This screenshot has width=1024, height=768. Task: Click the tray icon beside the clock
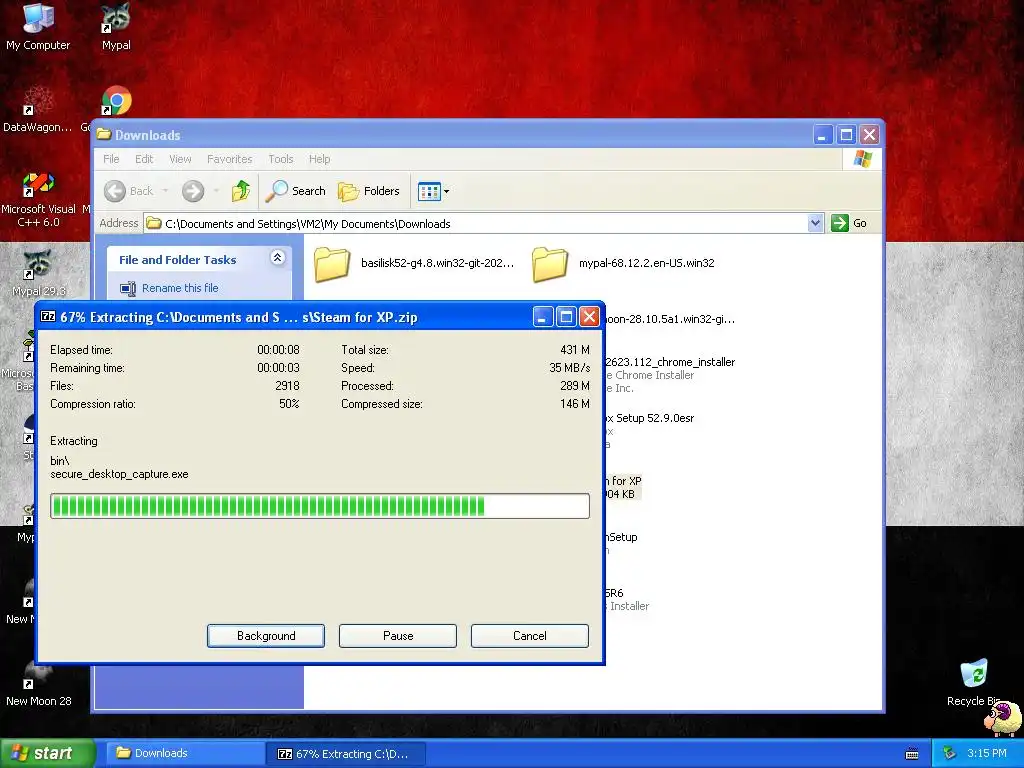949,754
